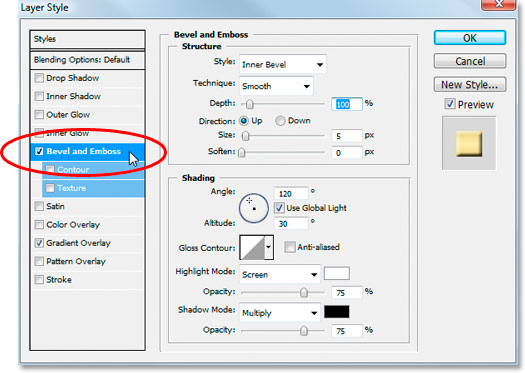This screenshot has width=525, height=373.
Task: Select the Down direction radio button
Action: click(x=280, y=121)
